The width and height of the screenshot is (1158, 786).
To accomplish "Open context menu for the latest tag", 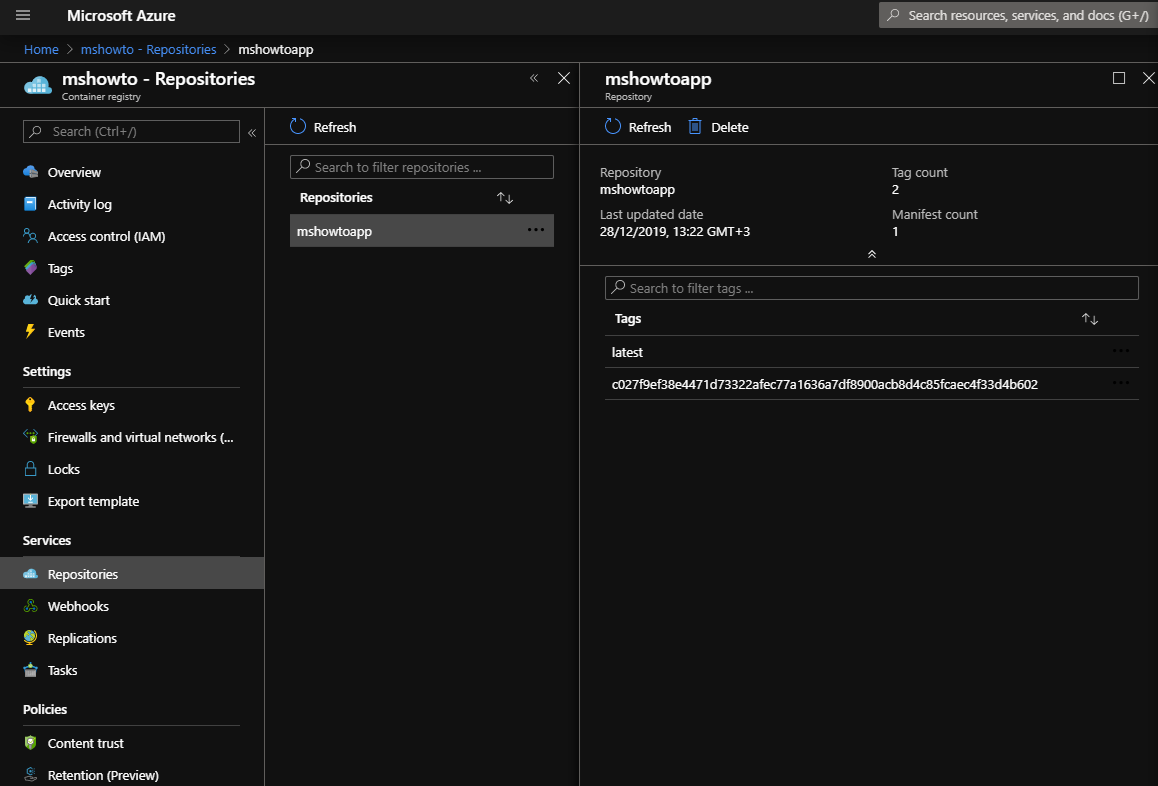I will [x=1120, y=351].
